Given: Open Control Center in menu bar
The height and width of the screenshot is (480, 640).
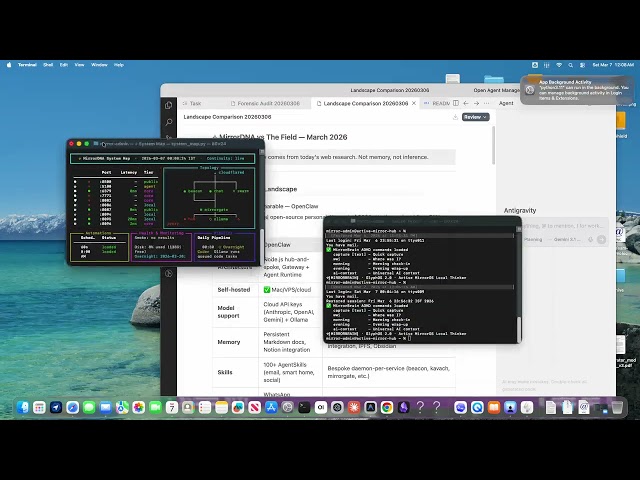Looking at the screenshot, I should click(x=582, y=65).
